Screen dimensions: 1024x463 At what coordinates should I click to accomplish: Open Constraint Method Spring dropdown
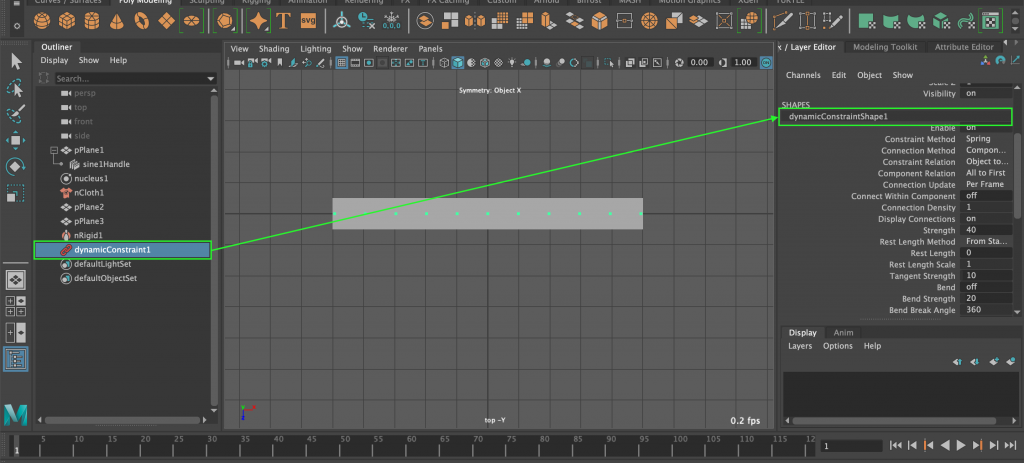coord(987,139)
